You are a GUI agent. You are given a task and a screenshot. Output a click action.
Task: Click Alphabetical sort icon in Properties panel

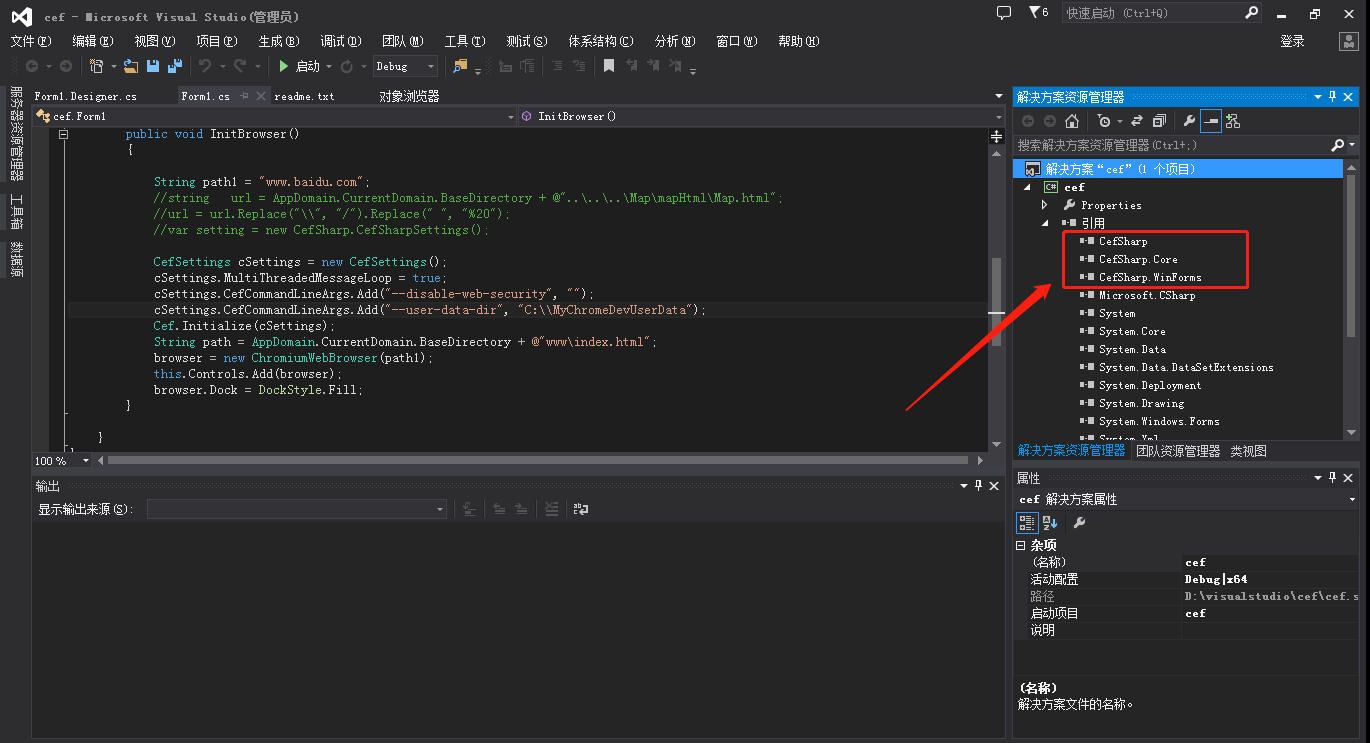click(1050, 522)
